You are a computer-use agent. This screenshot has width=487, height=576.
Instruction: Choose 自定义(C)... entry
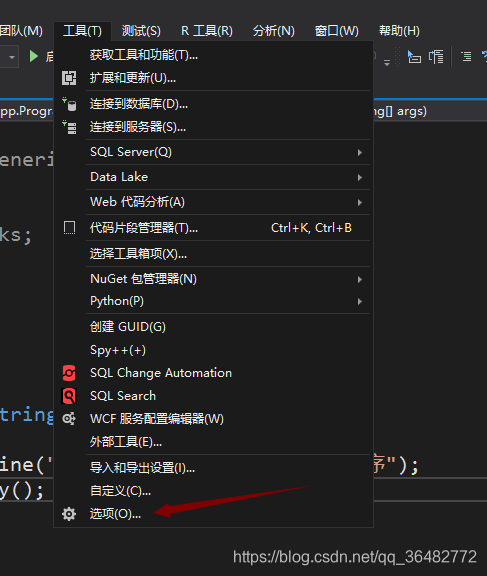[x=213, y=491]
